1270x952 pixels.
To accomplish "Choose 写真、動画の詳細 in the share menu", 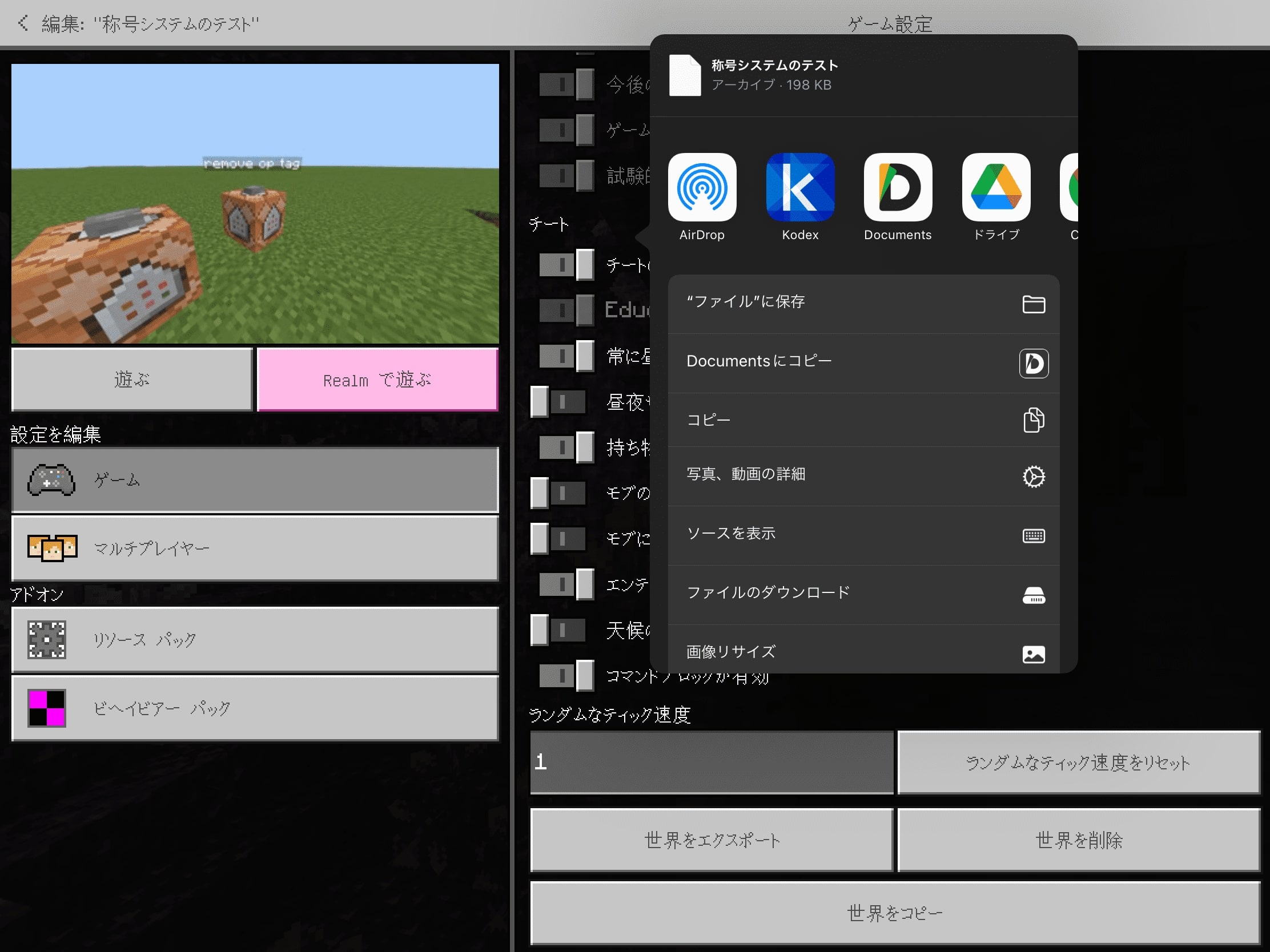I will 863,477.
